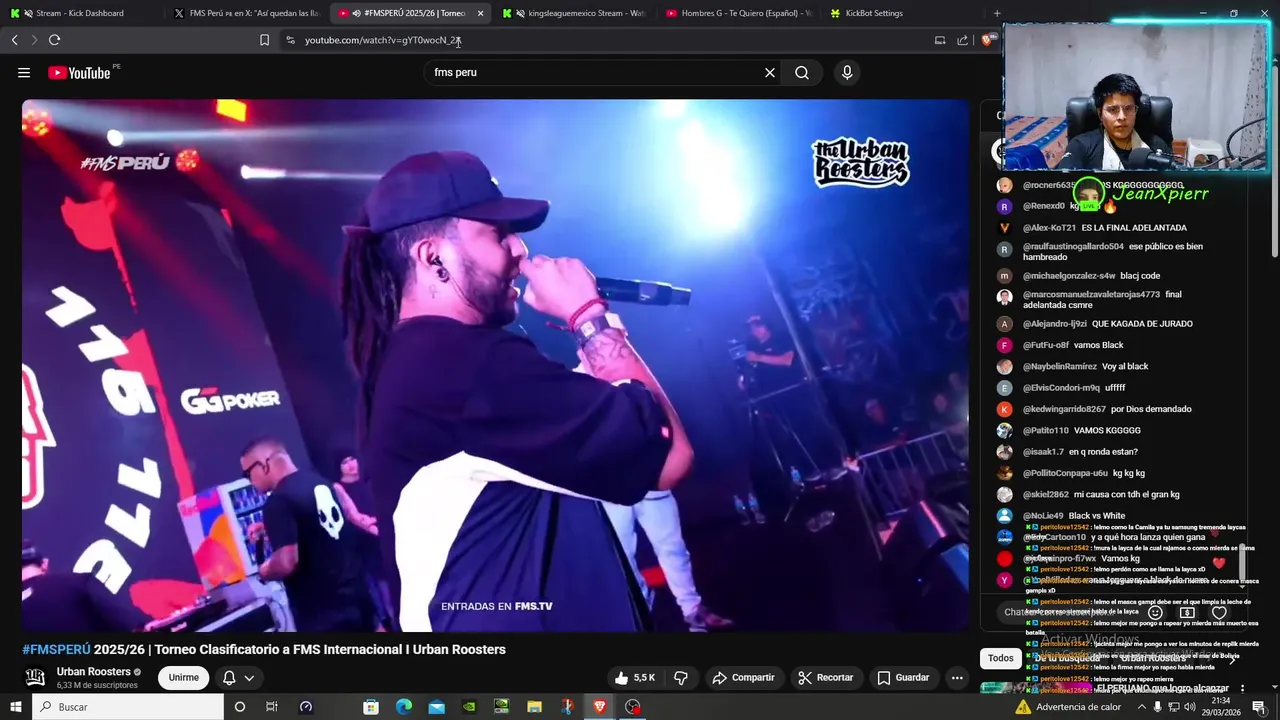Click the Recortar clip button
1280x720 pixels.
(825, 677)
